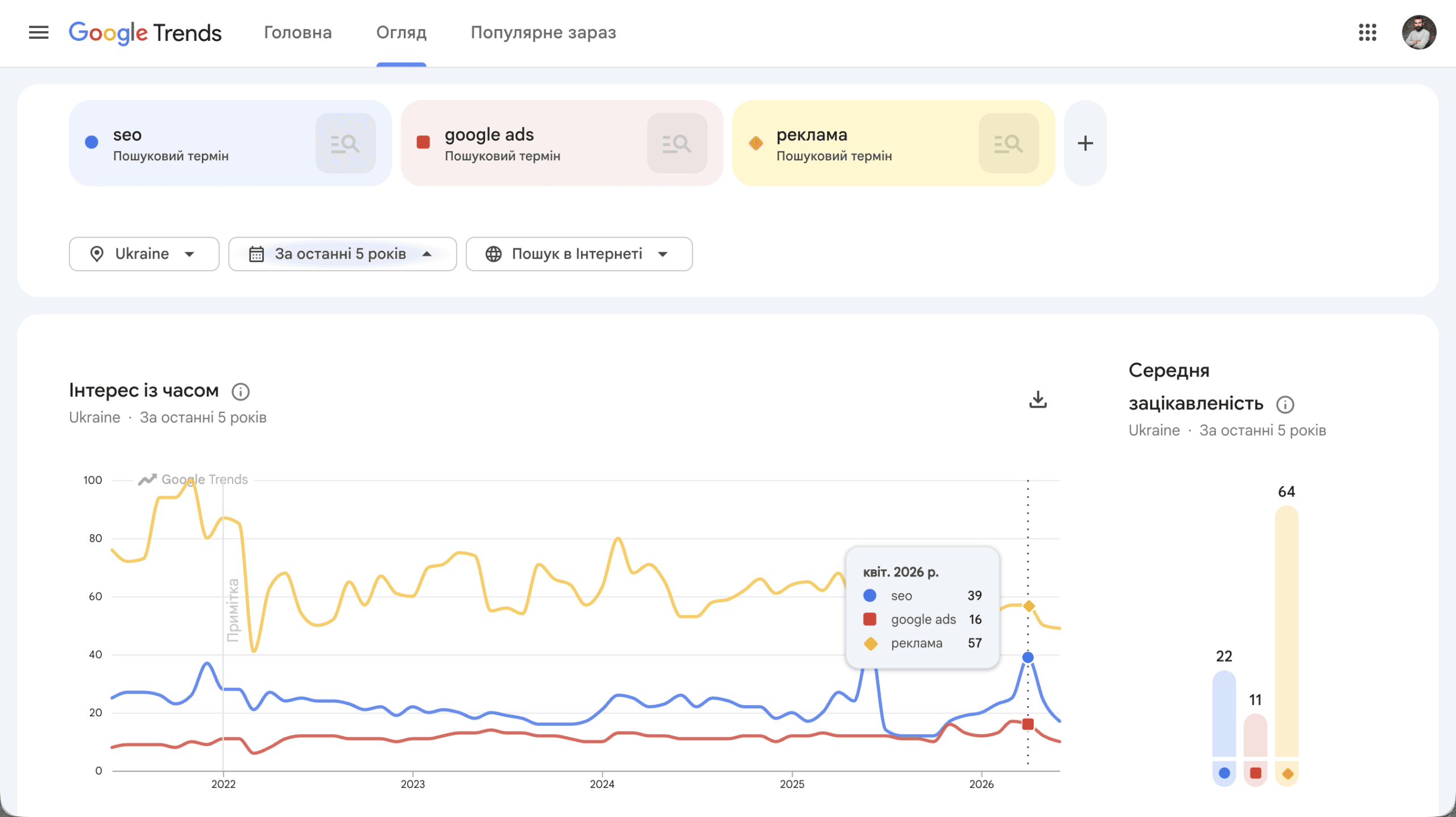Open the Ukraine region dropdown

[x=144, y=254]
